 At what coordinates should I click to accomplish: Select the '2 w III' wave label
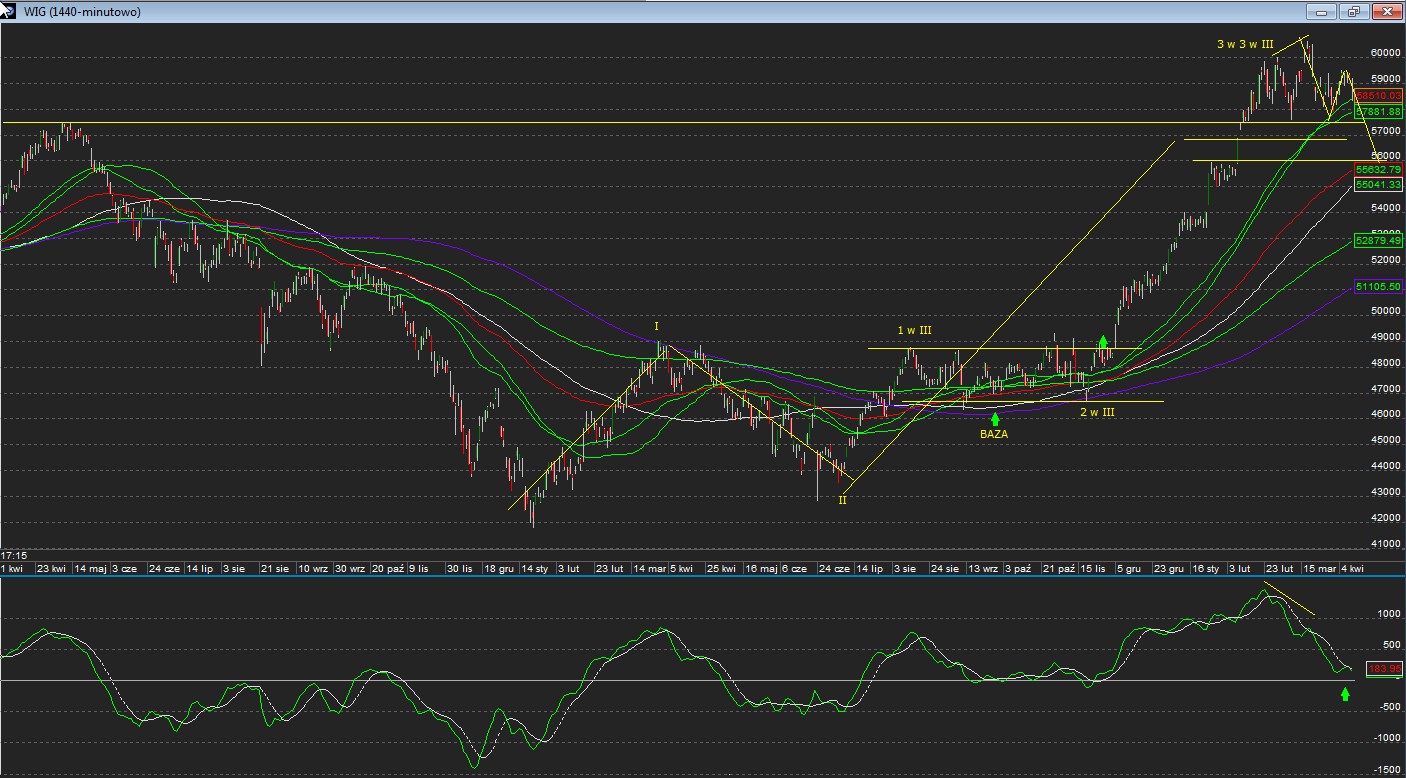coord(1097,411)
